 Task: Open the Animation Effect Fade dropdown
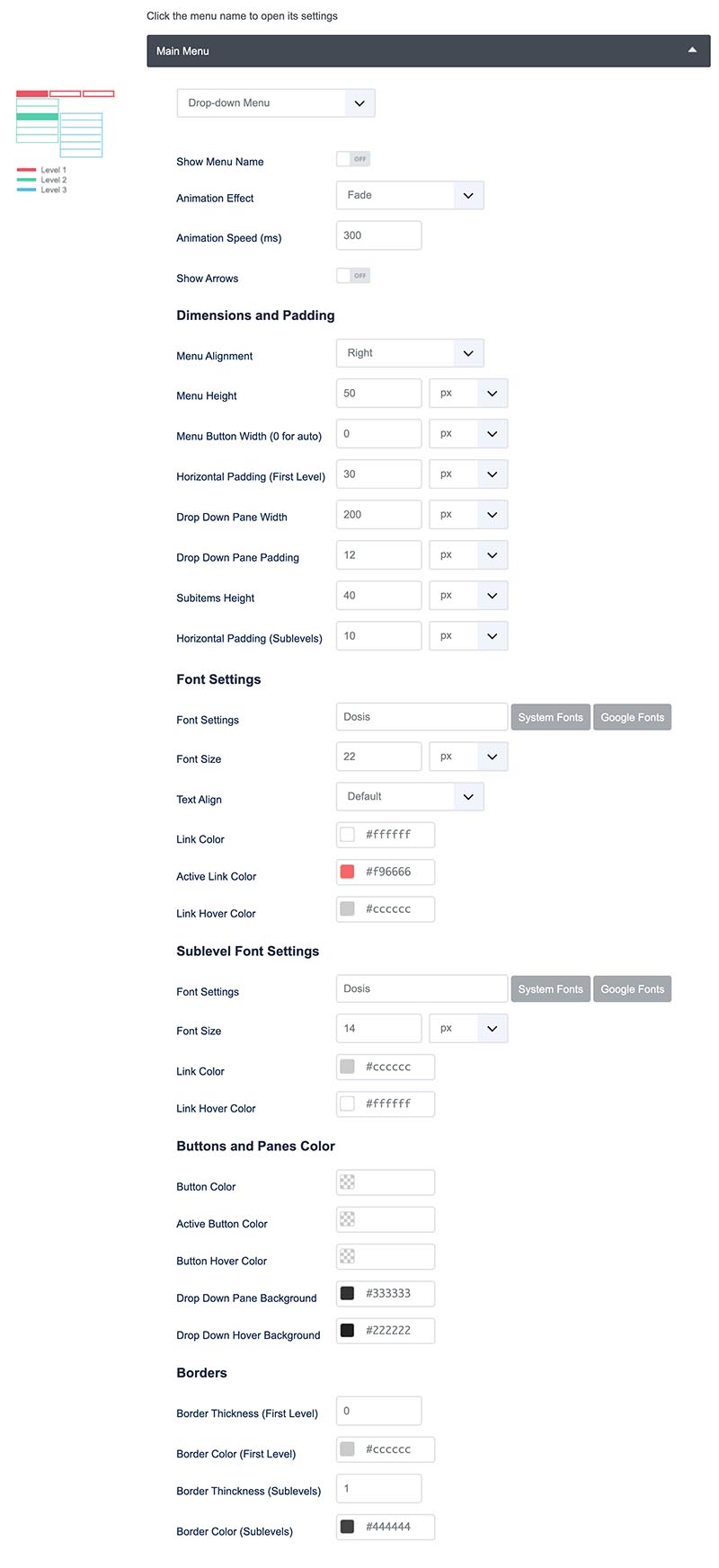(410, 195)
